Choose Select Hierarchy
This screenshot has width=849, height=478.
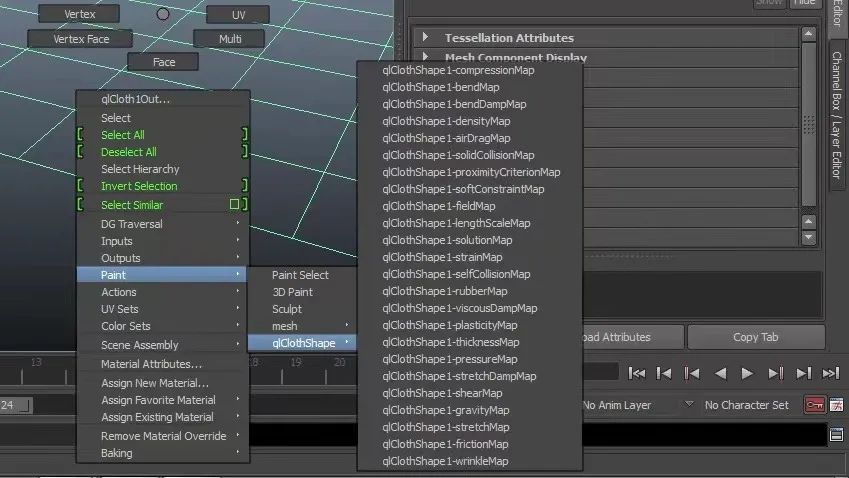tap(163, 169)
